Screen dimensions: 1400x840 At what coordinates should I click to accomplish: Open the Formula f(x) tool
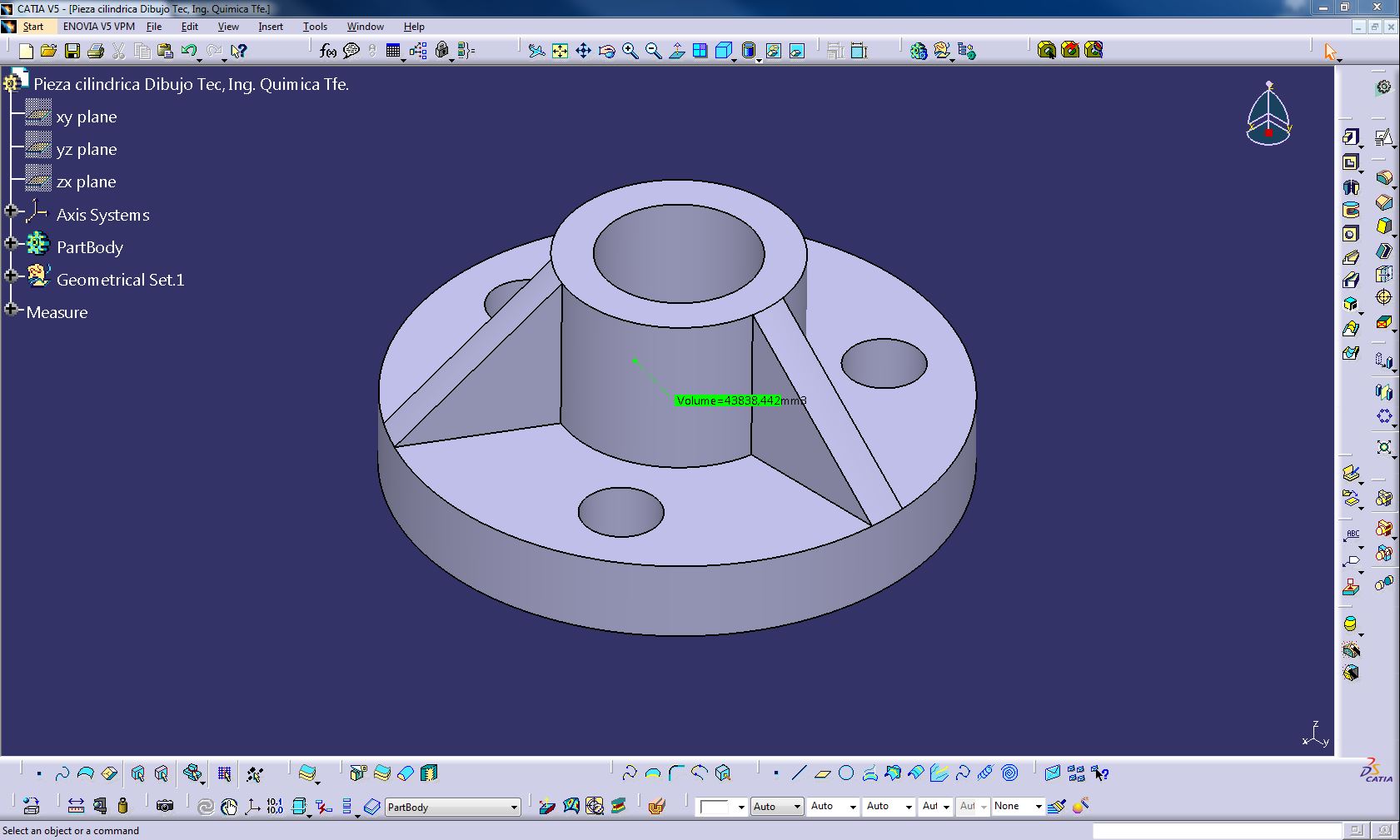coord(328,51)
